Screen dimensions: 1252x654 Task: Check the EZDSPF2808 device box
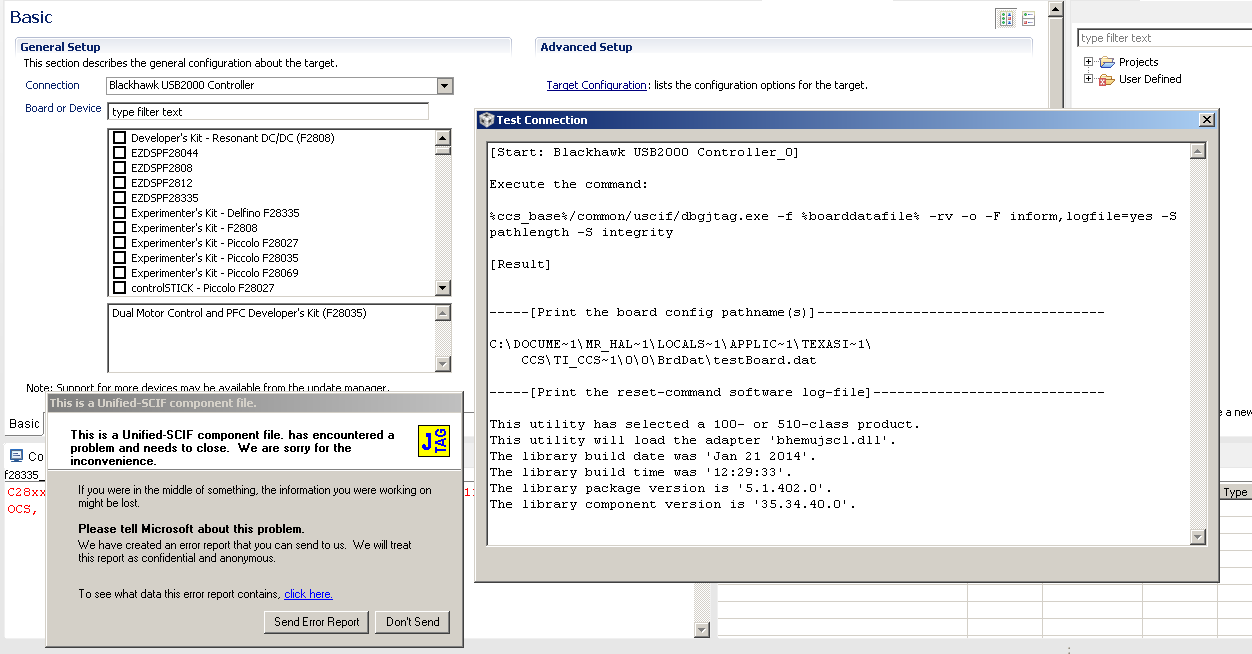tap(120, 168)
